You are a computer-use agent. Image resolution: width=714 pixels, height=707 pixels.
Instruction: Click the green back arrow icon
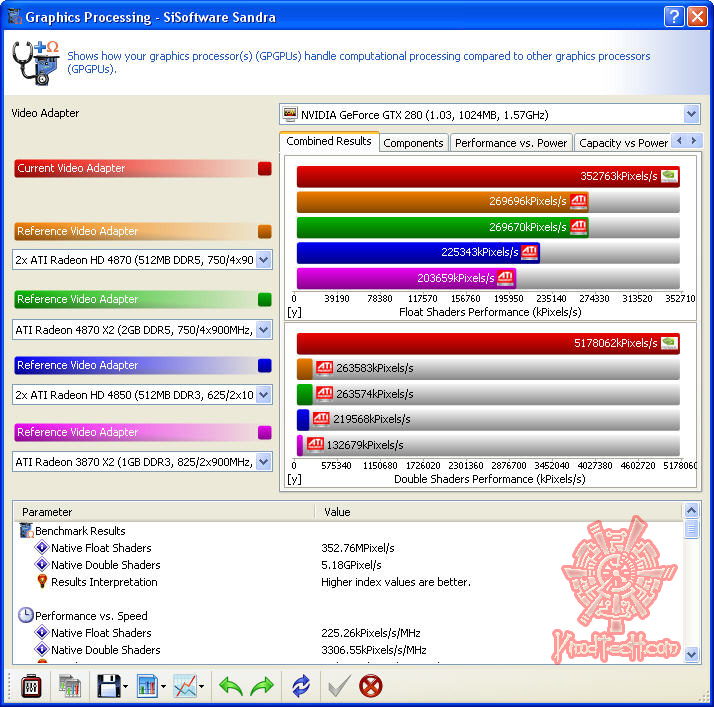tap(231, 686)
